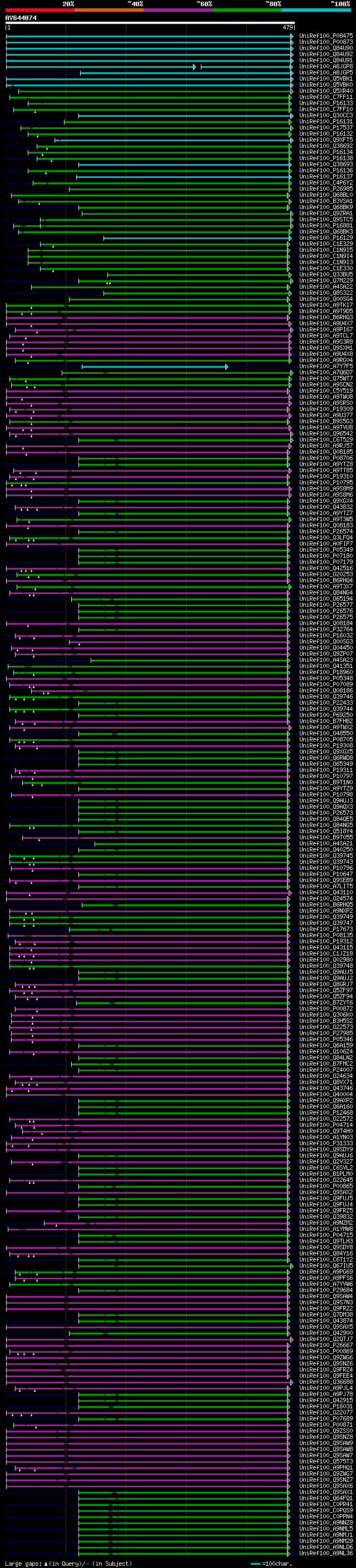Click the purple ~60% identity legend segment
The image size is (356, 1568).
pos(179,10)
